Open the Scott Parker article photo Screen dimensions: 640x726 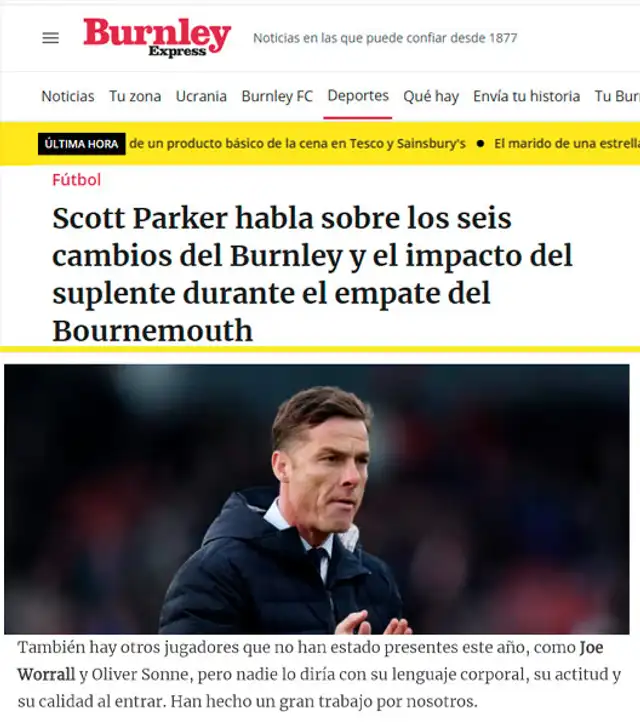317,499
